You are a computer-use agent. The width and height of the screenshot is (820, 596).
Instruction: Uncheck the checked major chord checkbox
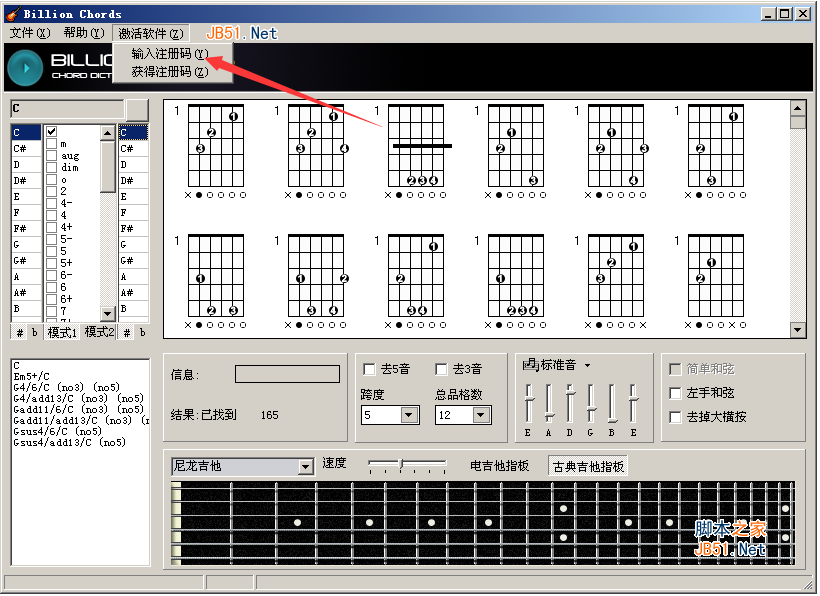pos(51,131)
